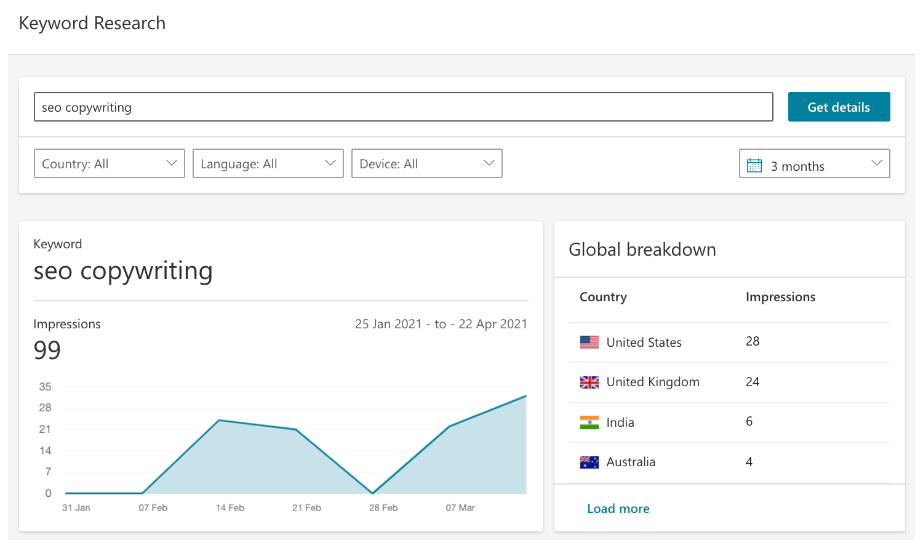
Task: Click the Australia flag icon
Action: (x=589, y=462)
